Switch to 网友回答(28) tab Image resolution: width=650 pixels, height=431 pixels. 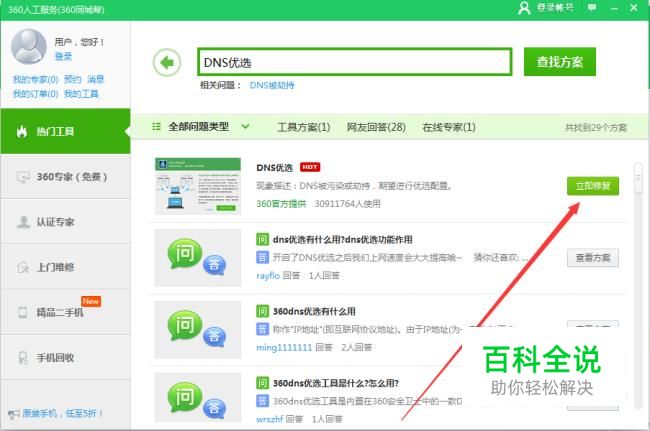376,127
